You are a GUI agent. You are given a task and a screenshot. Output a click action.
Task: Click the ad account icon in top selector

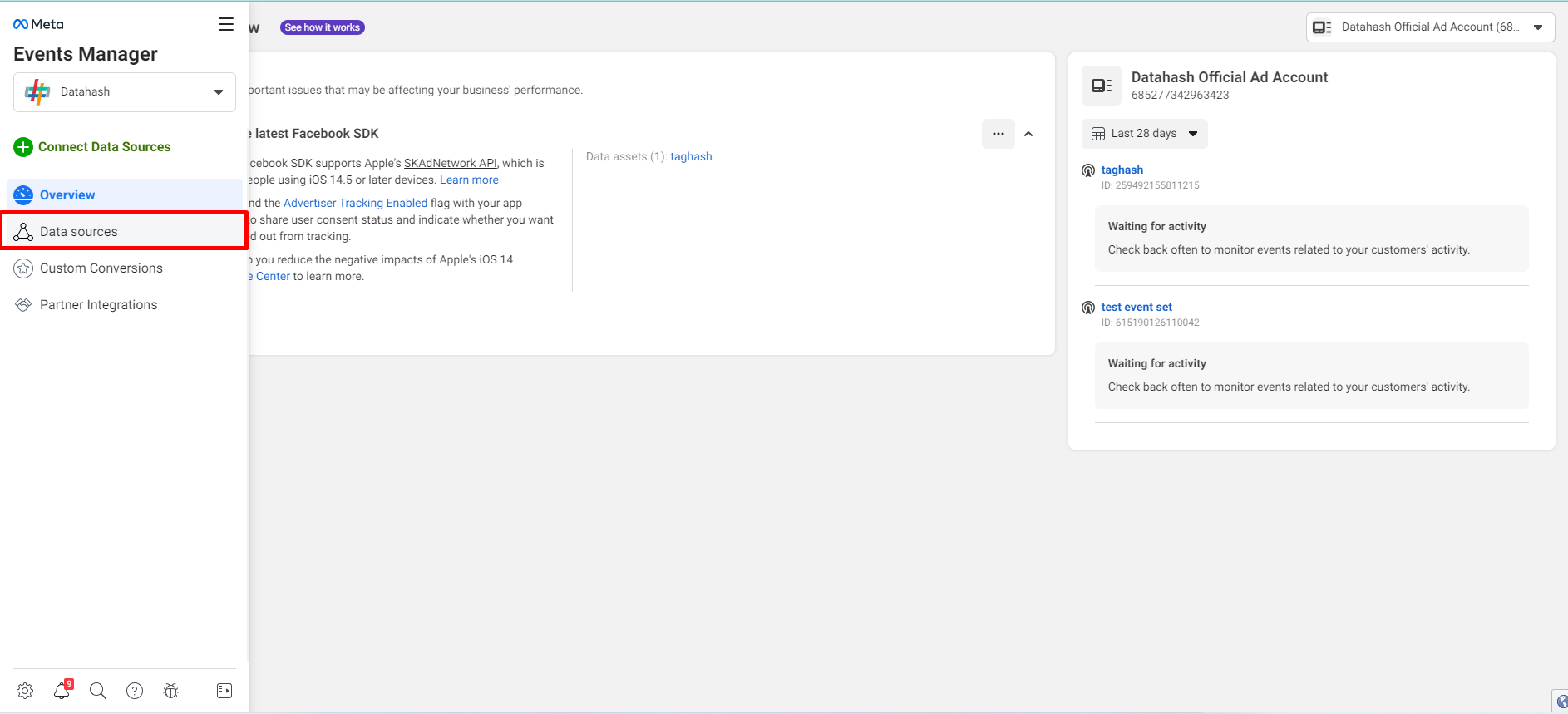pos(1322,27)
